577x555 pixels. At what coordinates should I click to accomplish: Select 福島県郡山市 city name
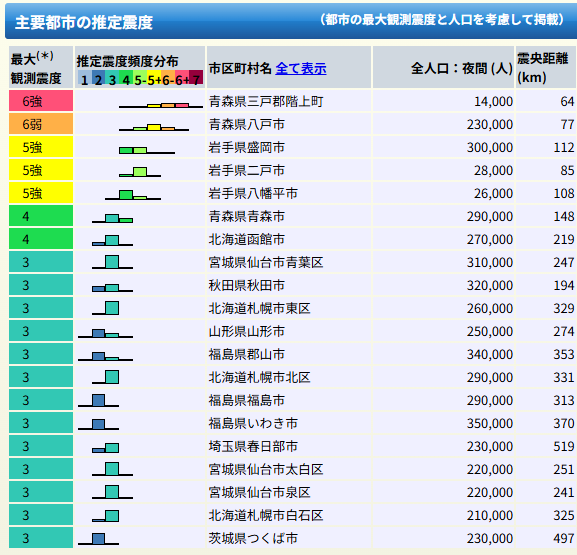click(247, 354)
